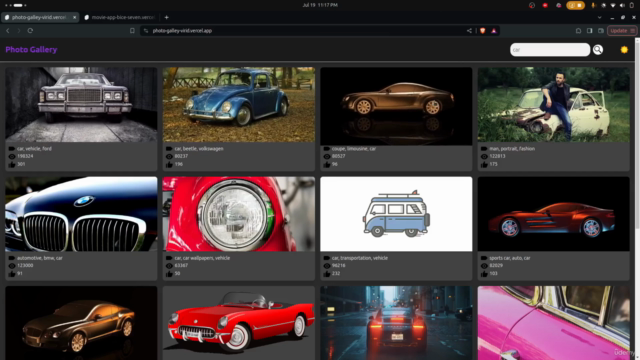Open the system clock Jul 19 date
This screenshot has width=640, height=360.
point(320,5)
